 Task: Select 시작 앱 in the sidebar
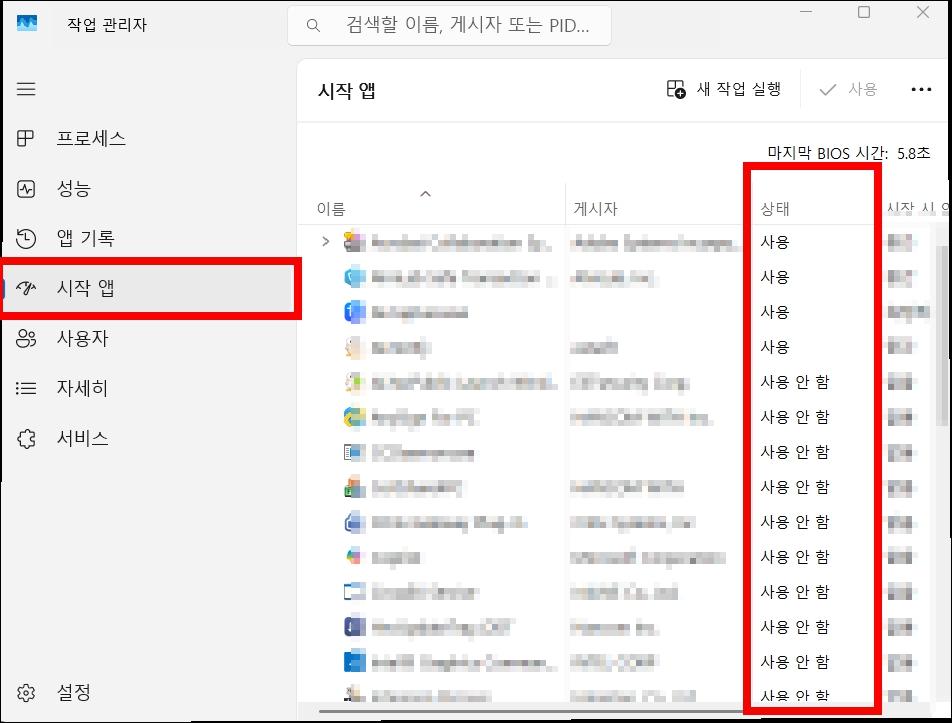coord(149,288)
